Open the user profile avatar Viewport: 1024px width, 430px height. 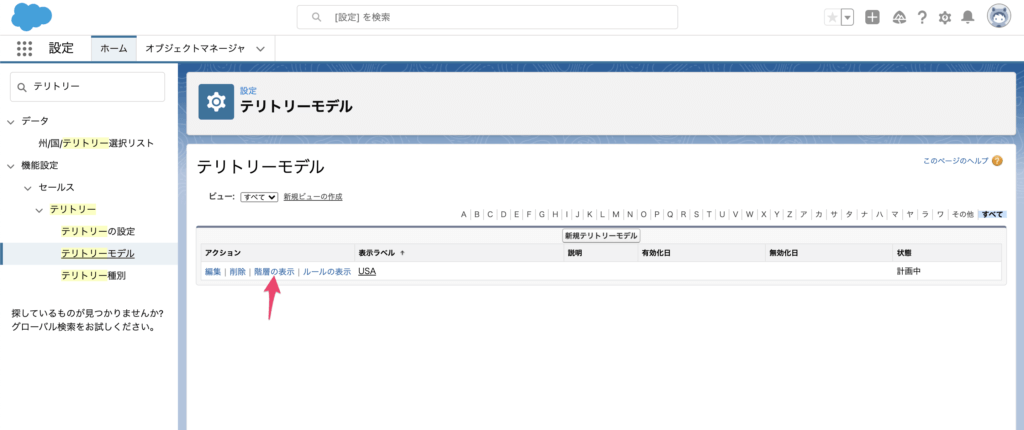[x=998, y=17]
